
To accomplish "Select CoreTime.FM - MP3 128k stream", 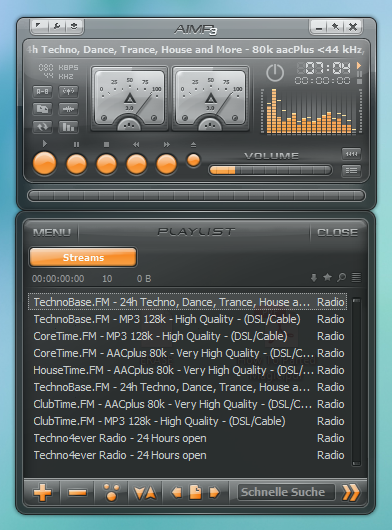I will 189,336.
